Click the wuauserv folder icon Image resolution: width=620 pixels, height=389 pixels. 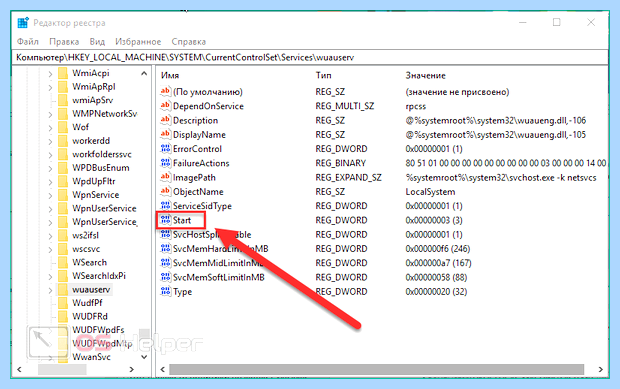click(63, 290)
